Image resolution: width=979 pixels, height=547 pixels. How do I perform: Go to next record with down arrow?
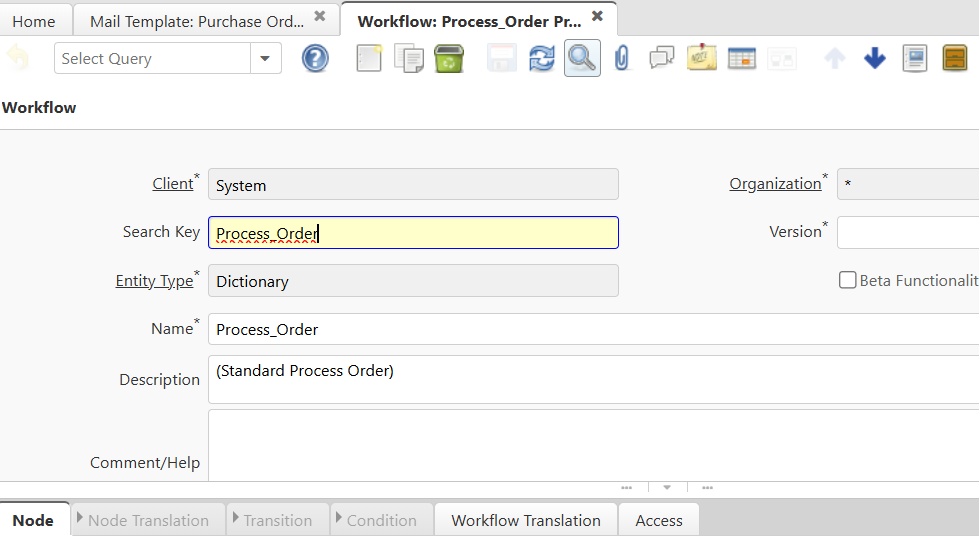pyautogui.click(x=875, y=59)
